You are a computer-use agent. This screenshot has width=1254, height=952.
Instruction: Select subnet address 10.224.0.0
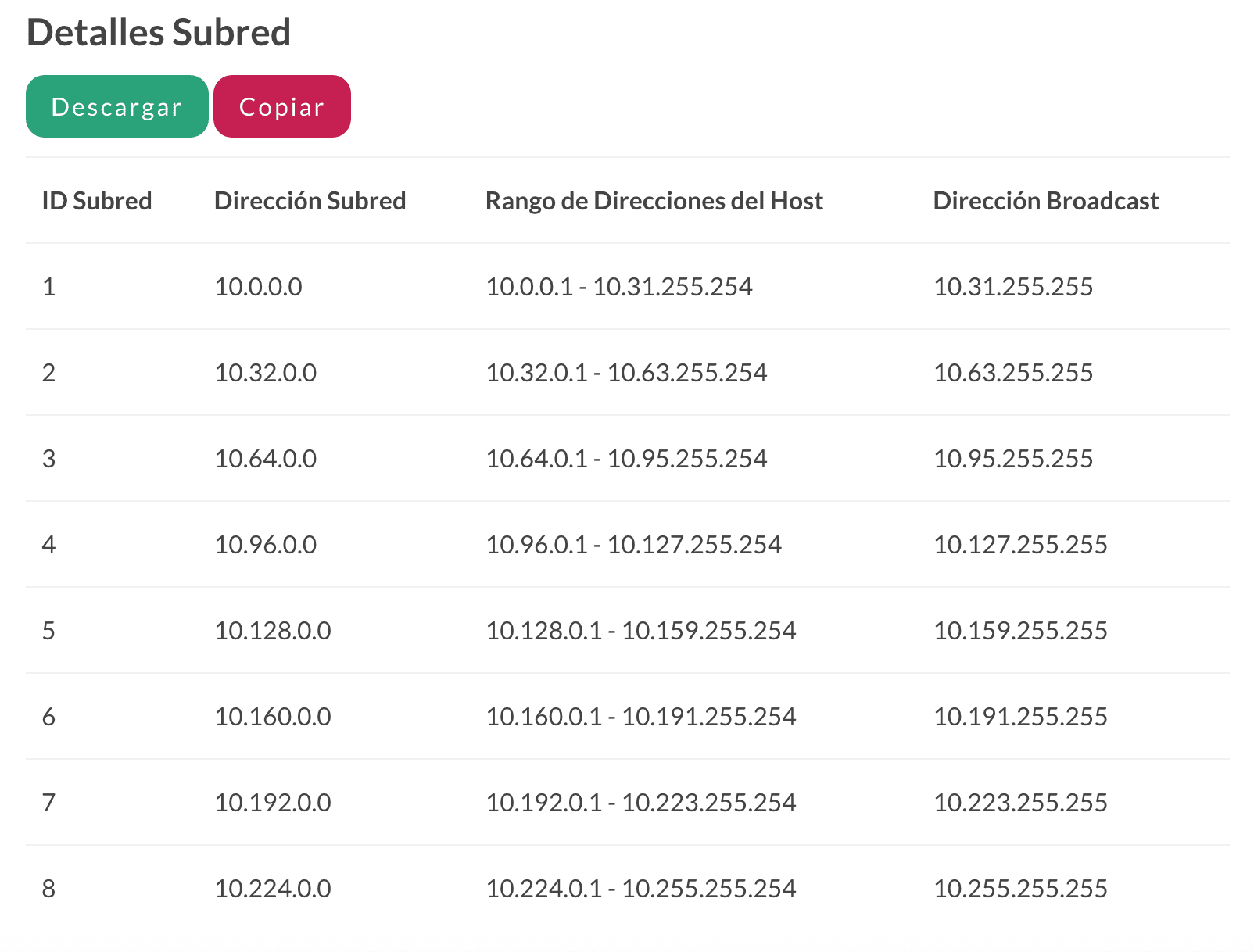click(272, 889)
